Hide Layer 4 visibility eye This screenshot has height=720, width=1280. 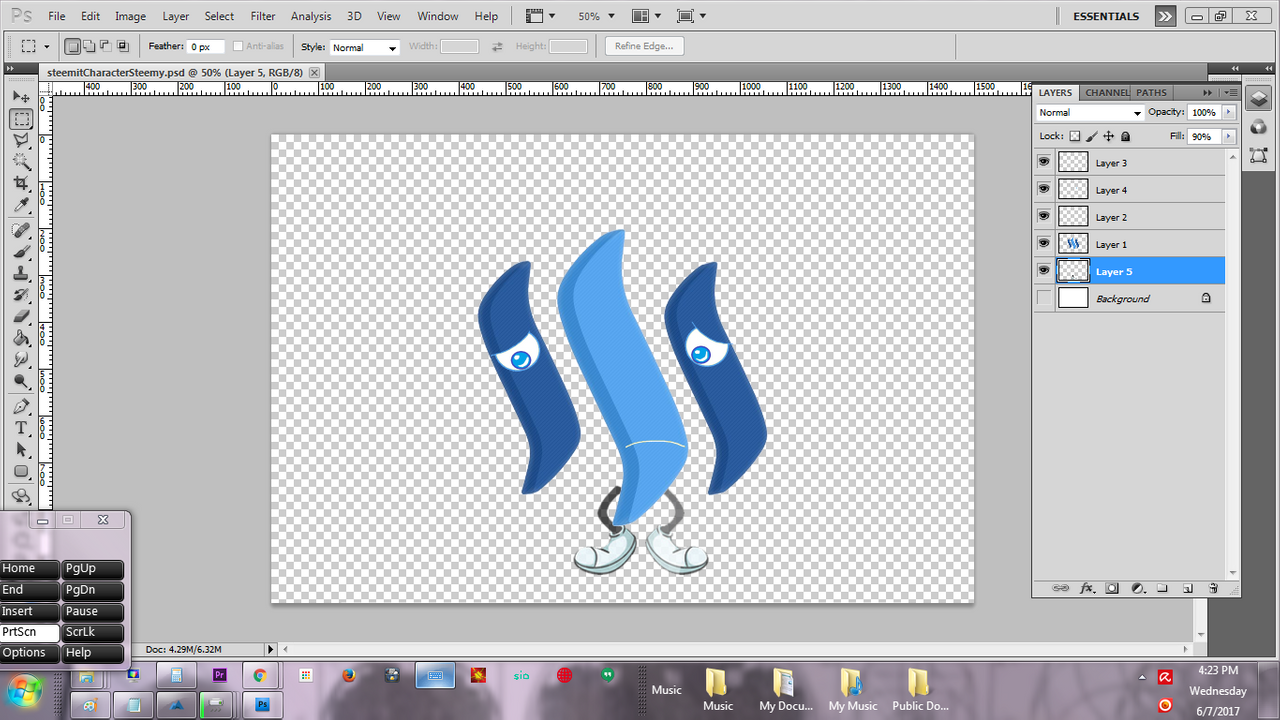[1044, 189]
